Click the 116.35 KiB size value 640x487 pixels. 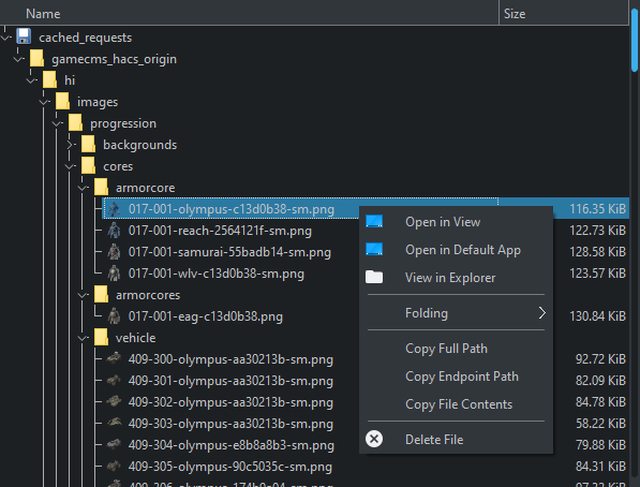pyautogui.click(x=597, y=209)
